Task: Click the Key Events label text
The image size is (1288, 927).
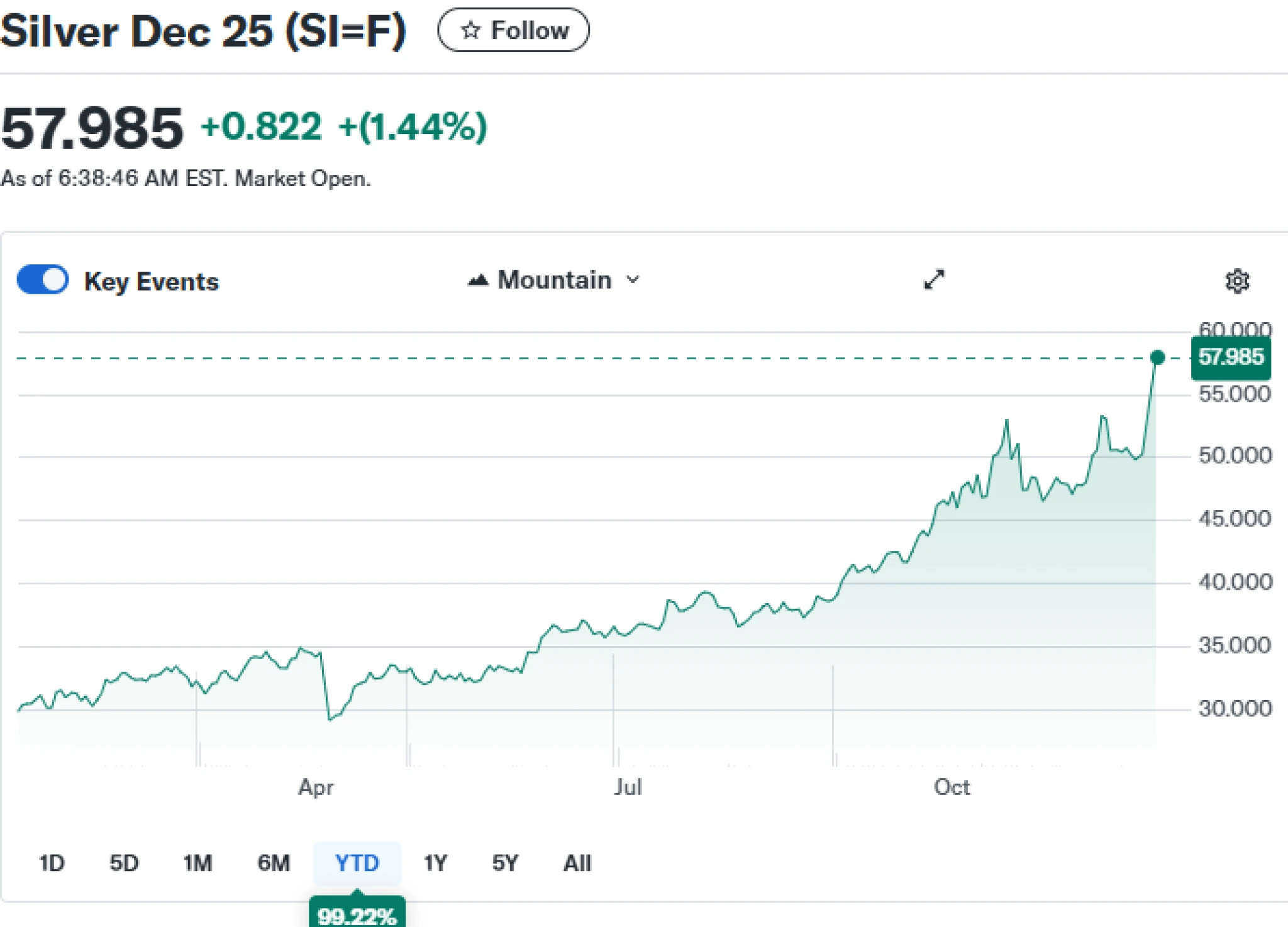Action: [x=152, y=281]
